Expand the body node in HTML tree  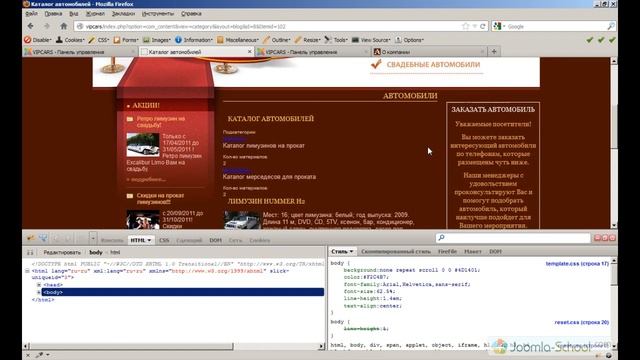click(39, 292)
